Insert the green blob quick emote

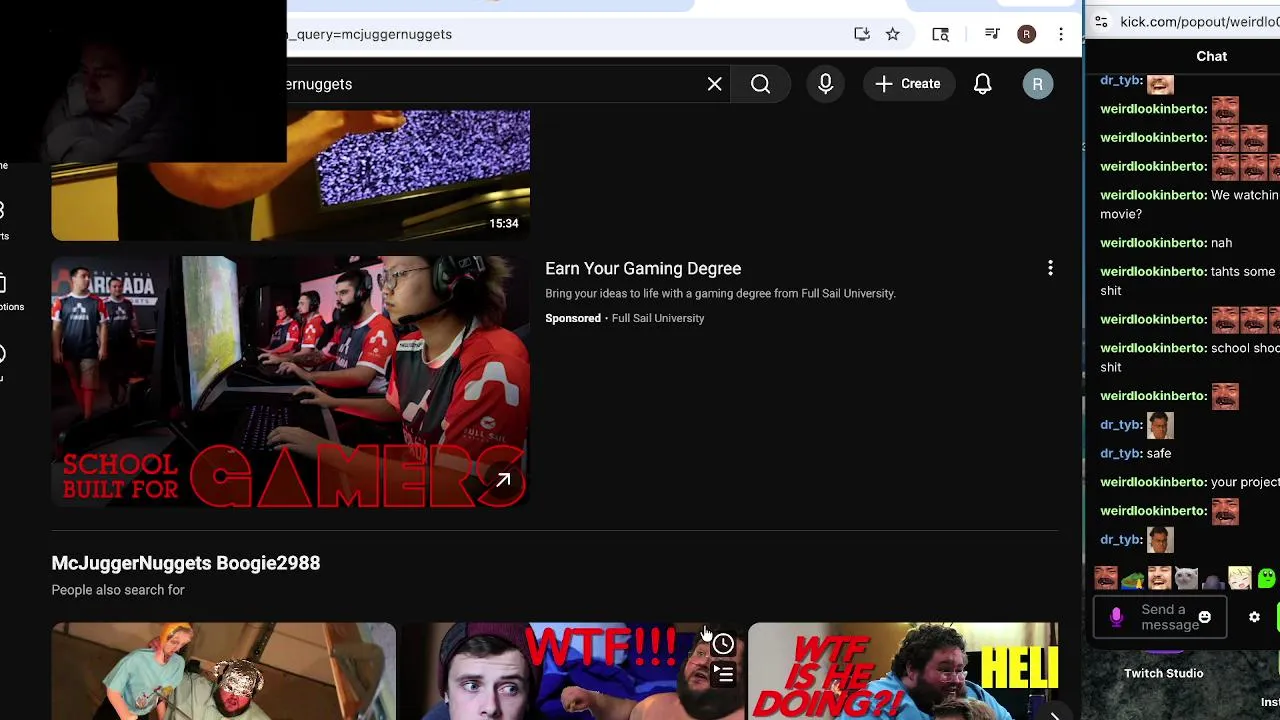click(1267, 578)
